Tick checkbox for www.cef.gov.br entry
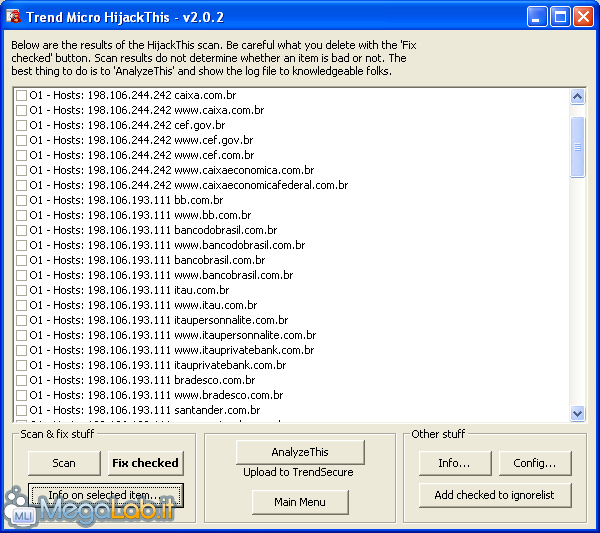The width and height of the screenshot is (600, 533). 21,140
